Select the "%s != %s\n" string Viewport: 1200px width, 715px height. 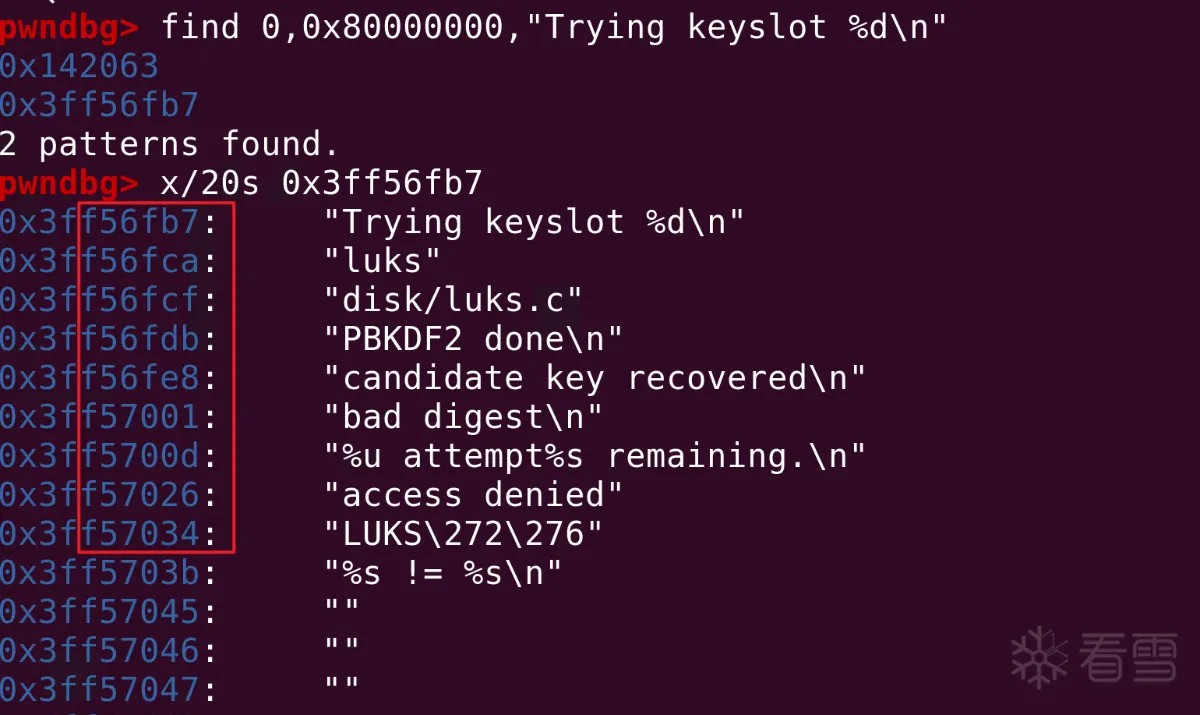442,573
